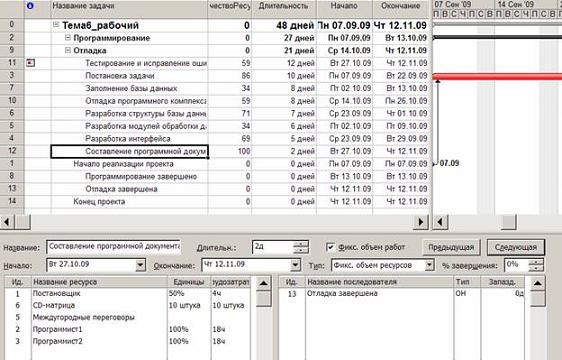Select milestone Отладка завершена in task table
Screen dimensions: 562x360
pyautogui.click(x=121, y=189)
